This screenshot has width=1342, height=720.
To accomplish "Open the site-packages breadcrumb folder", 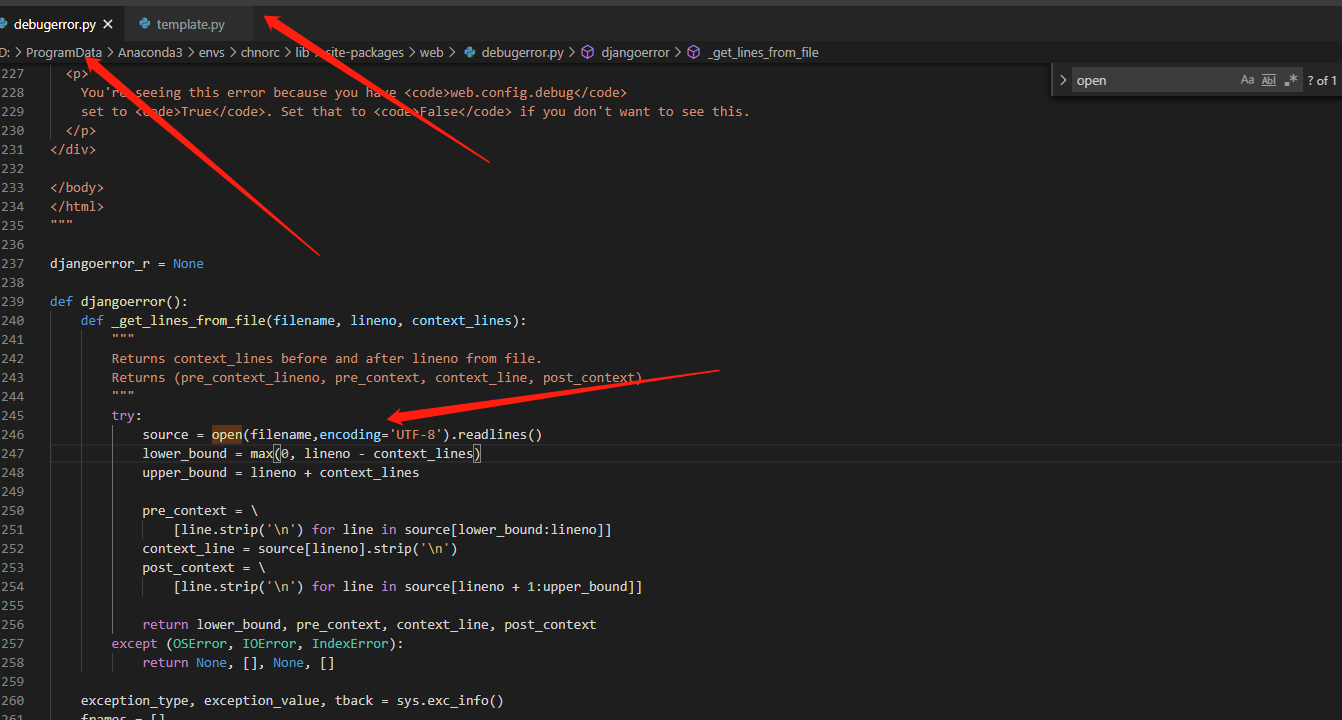I will click(x=364, y=52).
